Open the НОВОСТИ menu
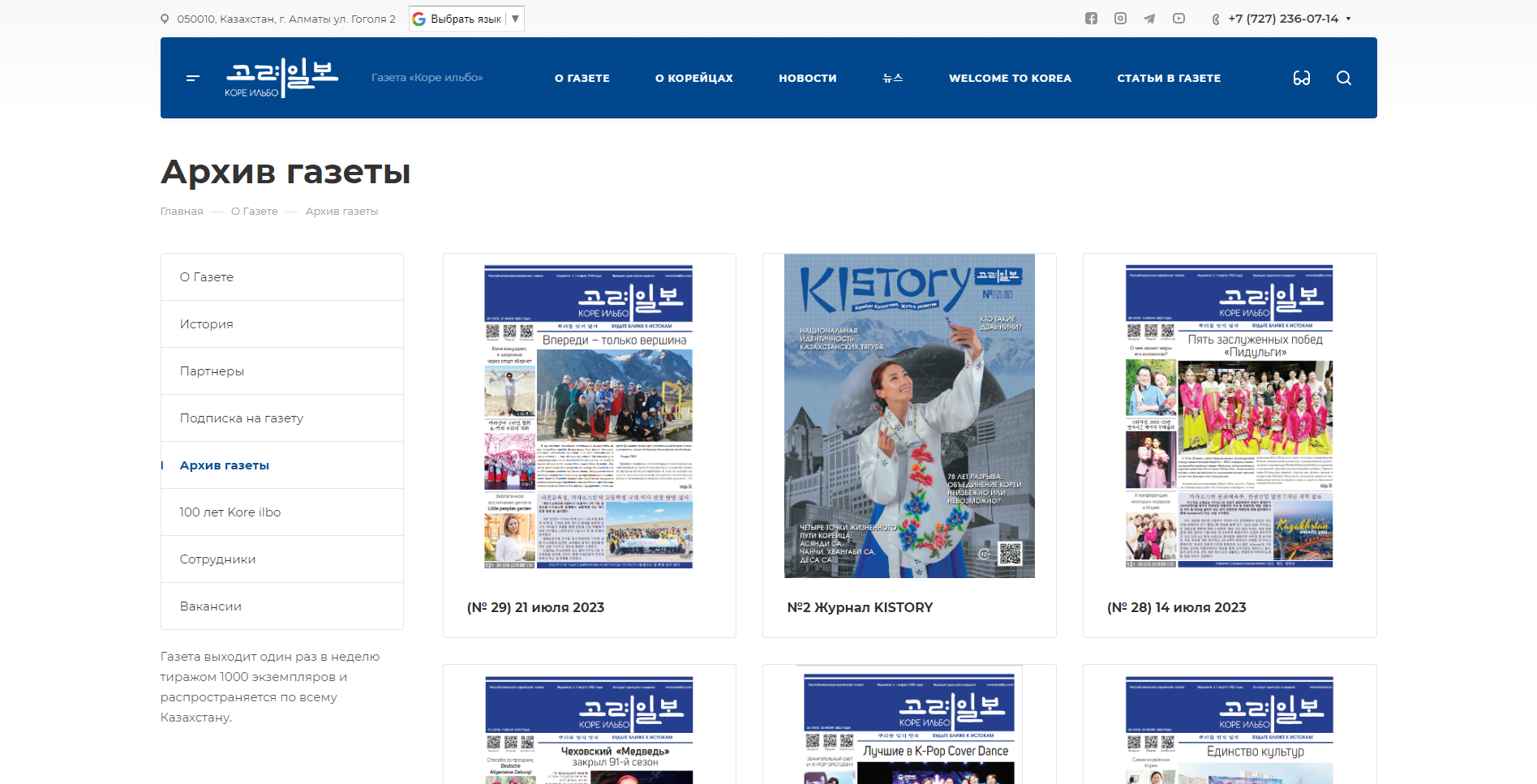 click(808, 79)
